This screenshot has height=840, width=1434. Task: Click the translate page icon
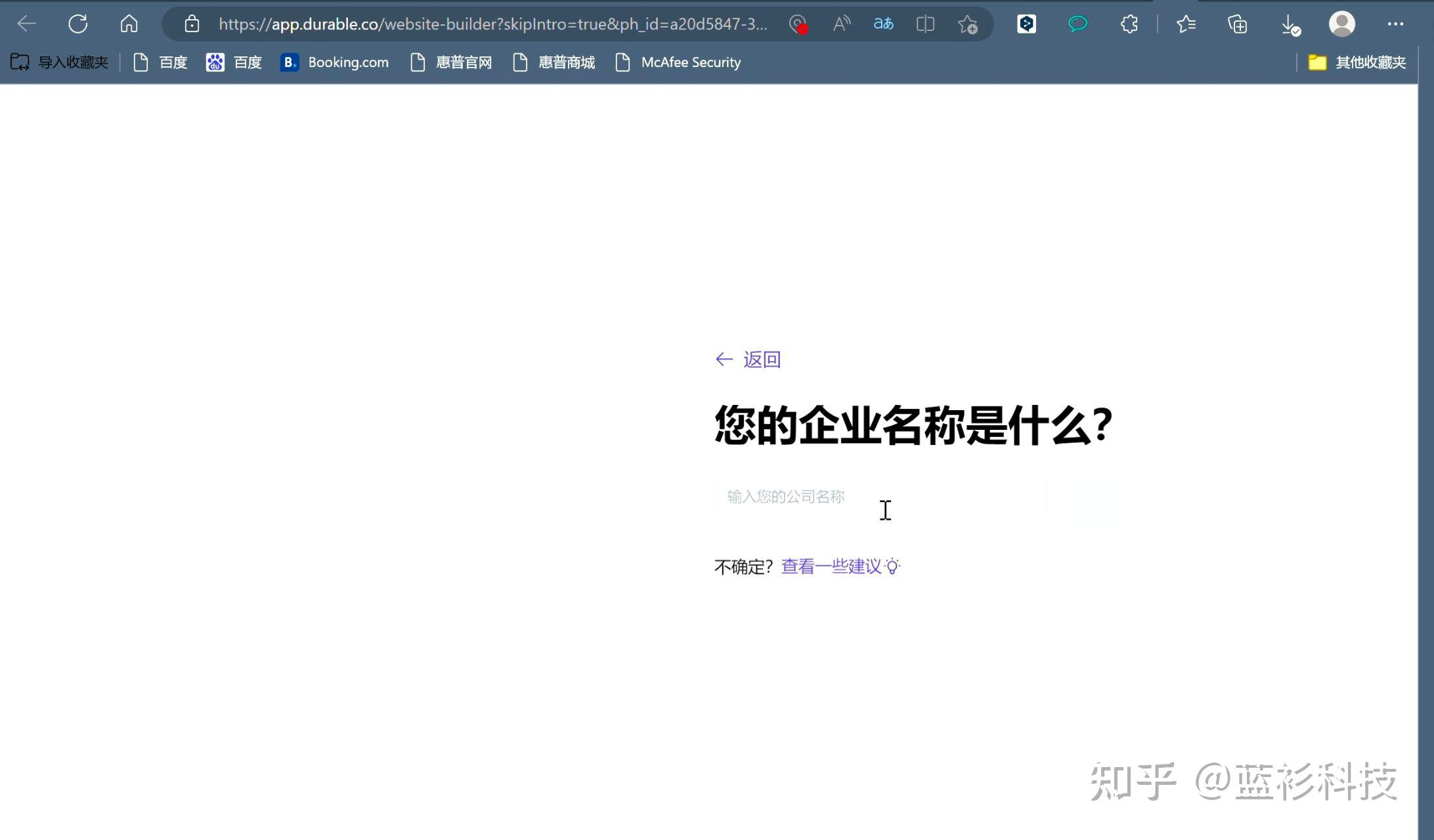tap(883, 24)
